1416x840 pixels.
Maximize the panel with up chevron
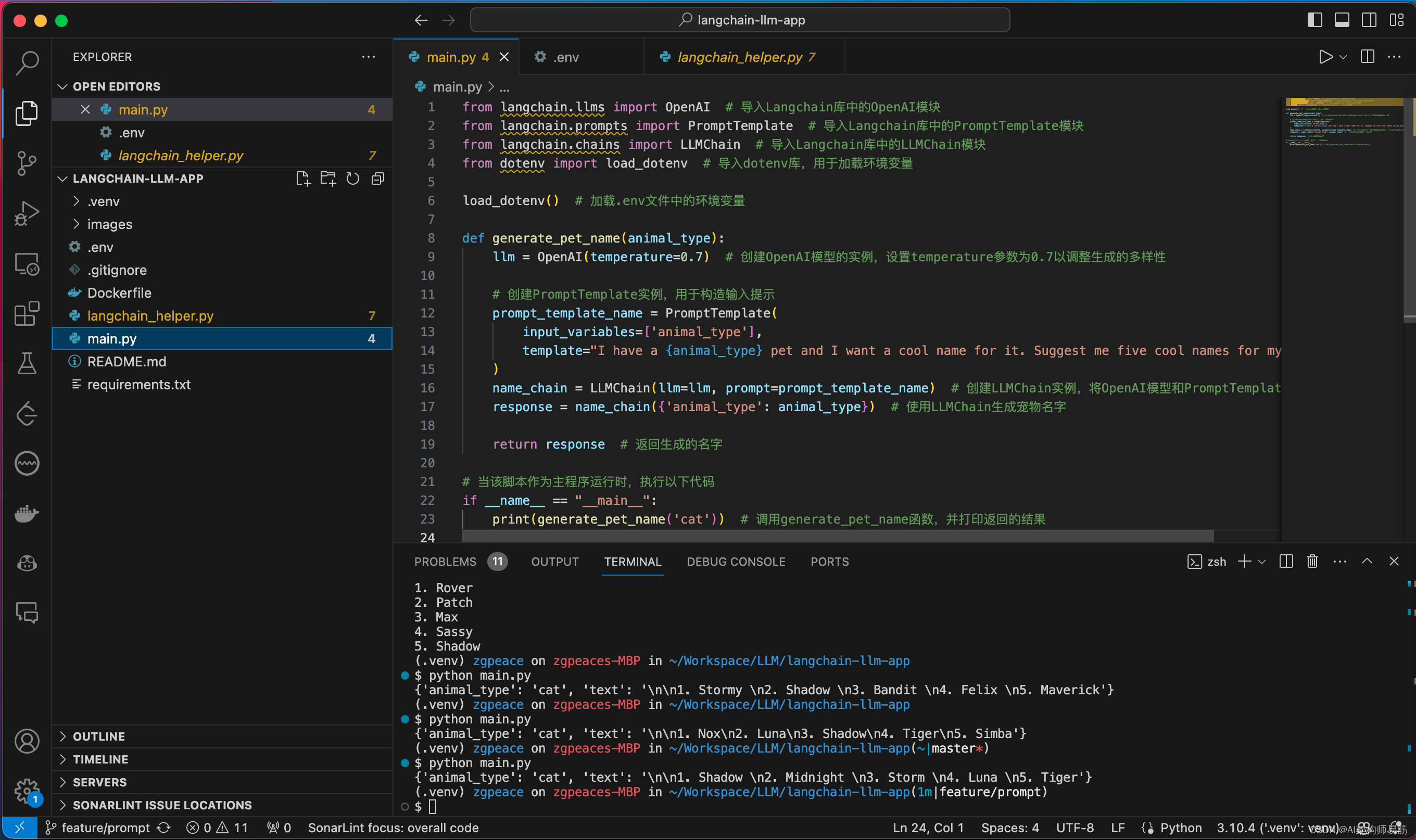1367,561
